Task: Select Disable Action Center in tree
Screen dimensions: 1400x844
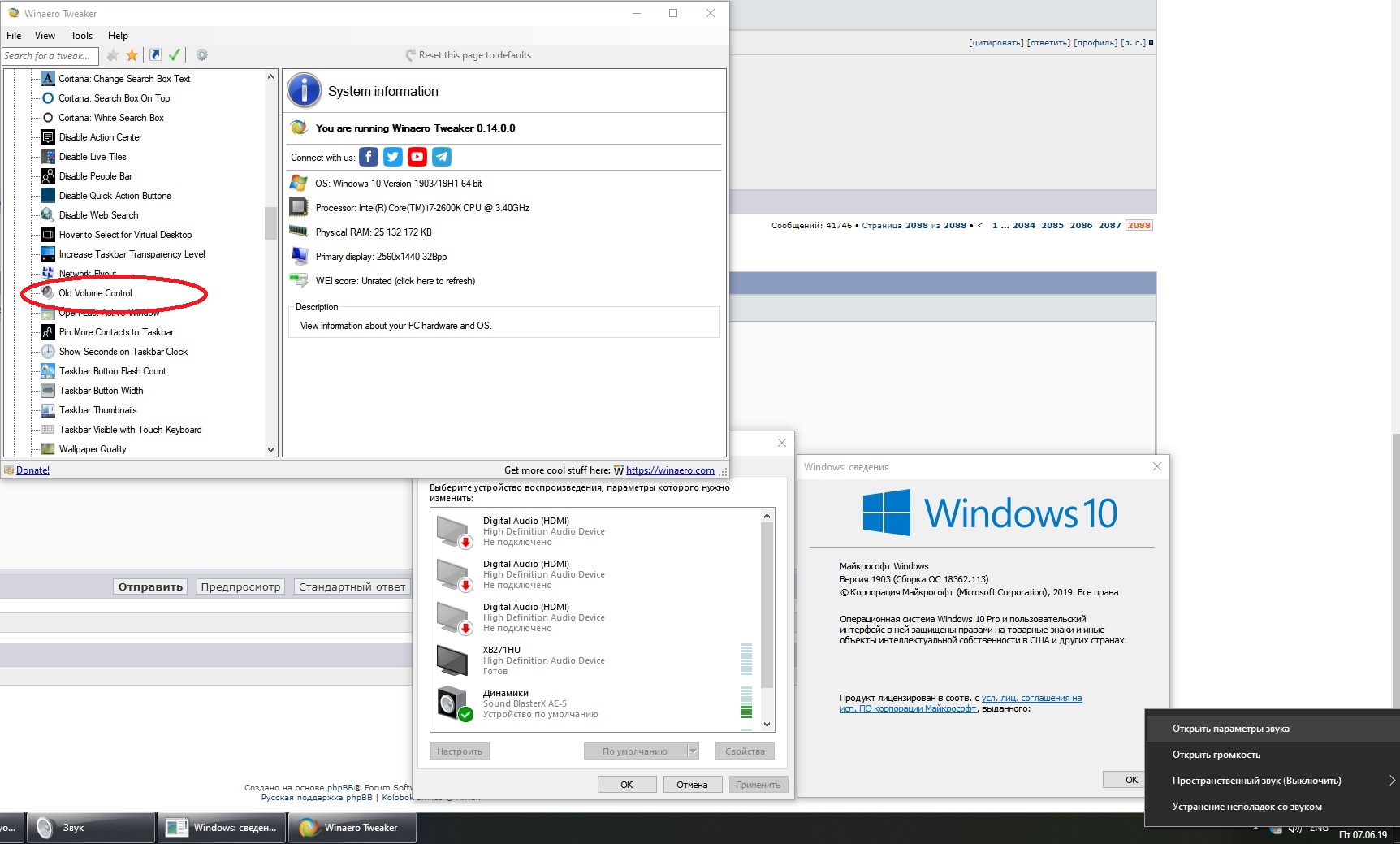Action: pyautogui.click(x=100, y=137)
